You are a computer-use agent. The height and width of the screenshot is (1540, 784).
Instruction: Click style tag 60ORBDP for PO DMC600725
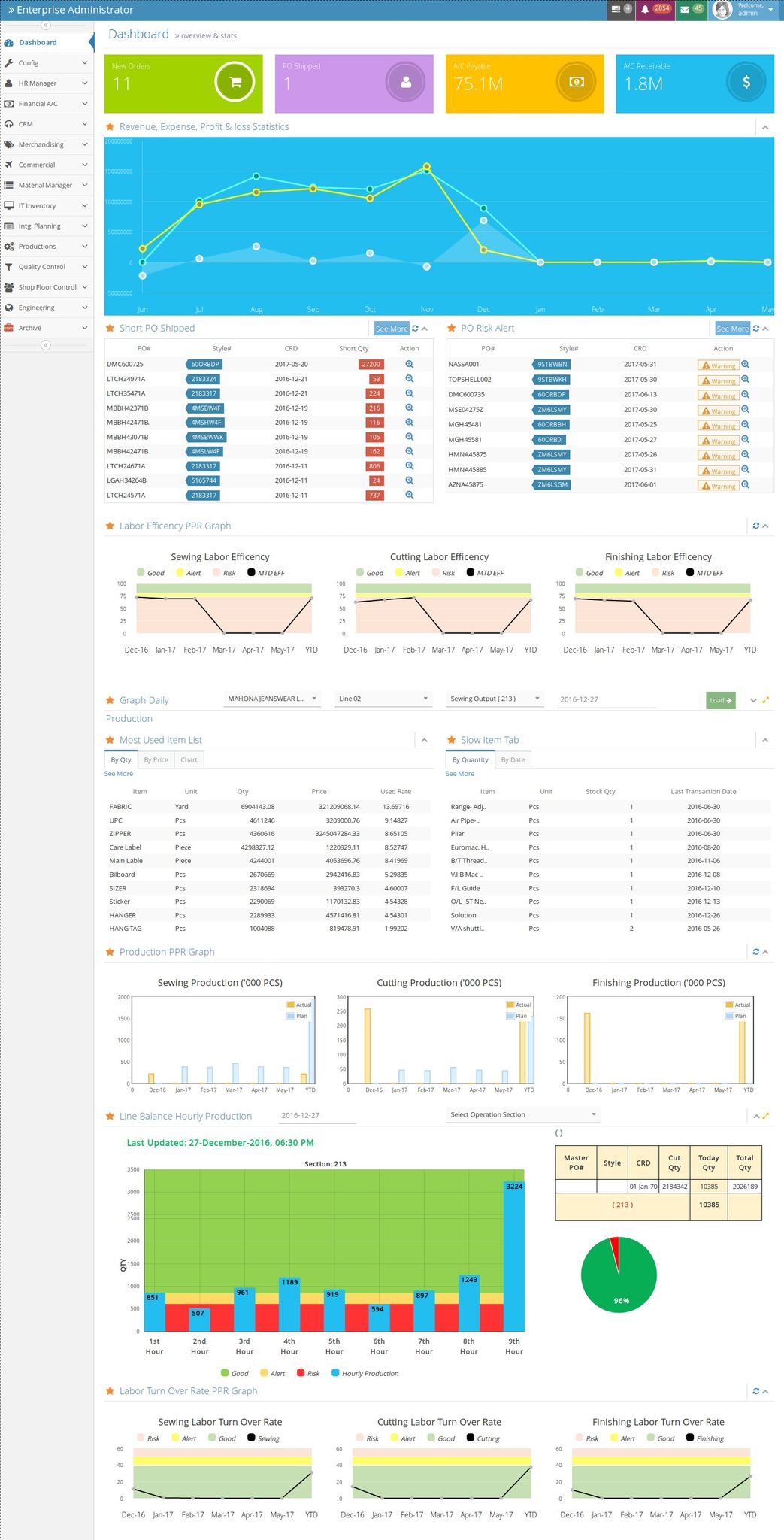pos(204,364)
